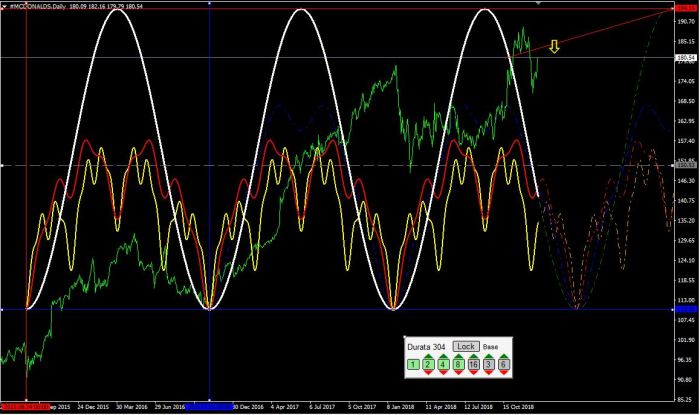Open chart menu triangle beside #MCDONALDS title
Image resolution: width=700 pixels, height=415 pixels.
(4, 5)
